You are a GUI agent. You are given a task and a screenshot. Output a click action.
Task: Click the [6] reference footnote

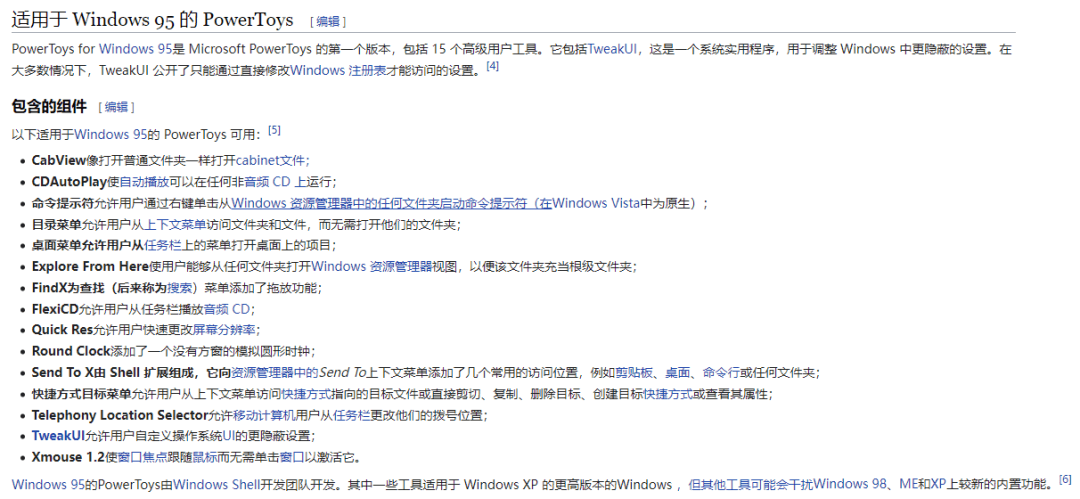(1066, 478)
